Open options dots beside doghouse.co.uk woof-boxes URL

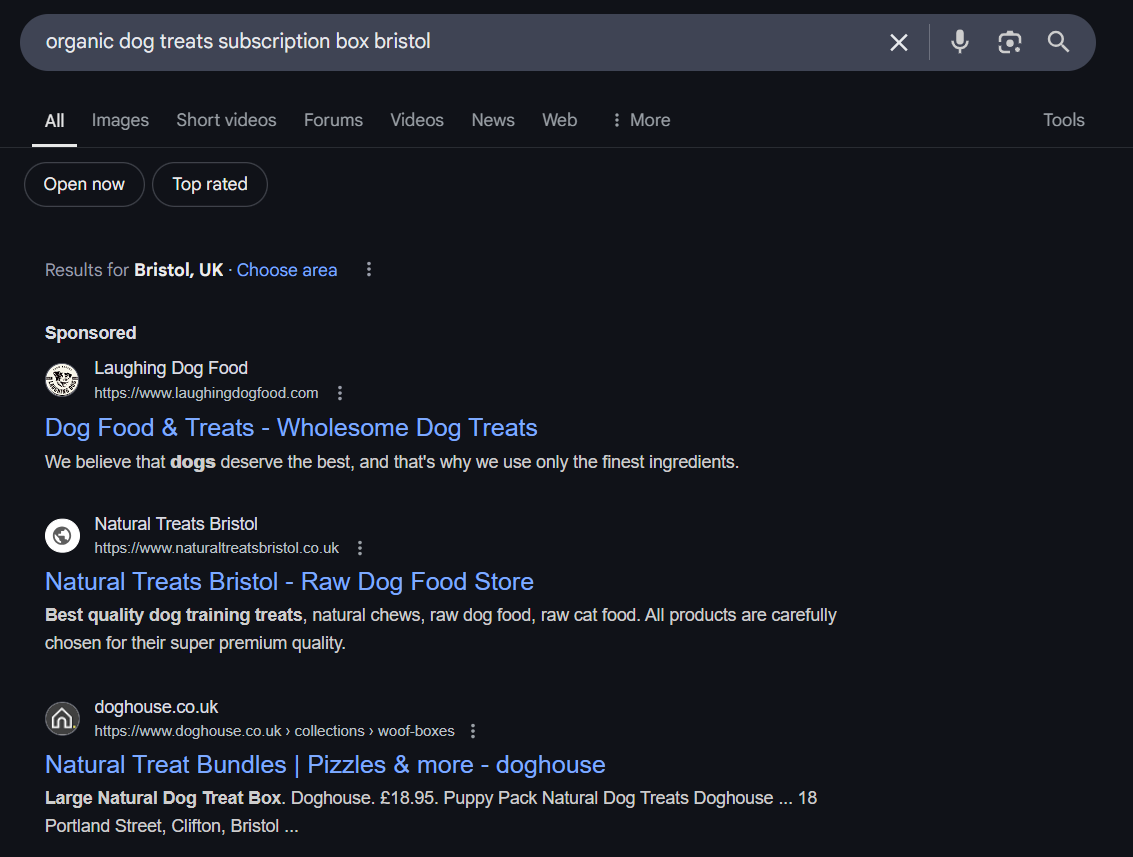473,731
